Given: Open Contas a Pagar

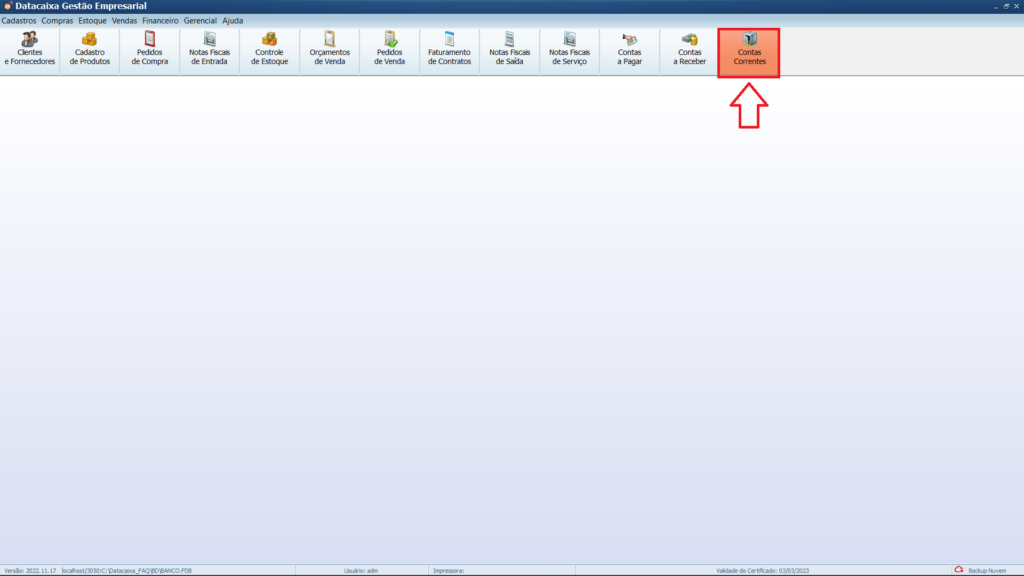Looking at the screenshot, I should [x=629, y=50].
